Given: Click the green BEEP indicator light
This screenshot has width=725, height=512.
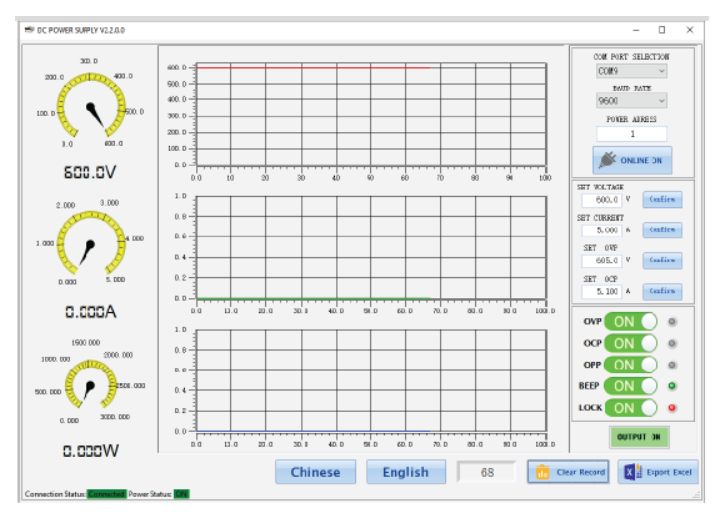Looking at the screenshot, I should (673, 386).
